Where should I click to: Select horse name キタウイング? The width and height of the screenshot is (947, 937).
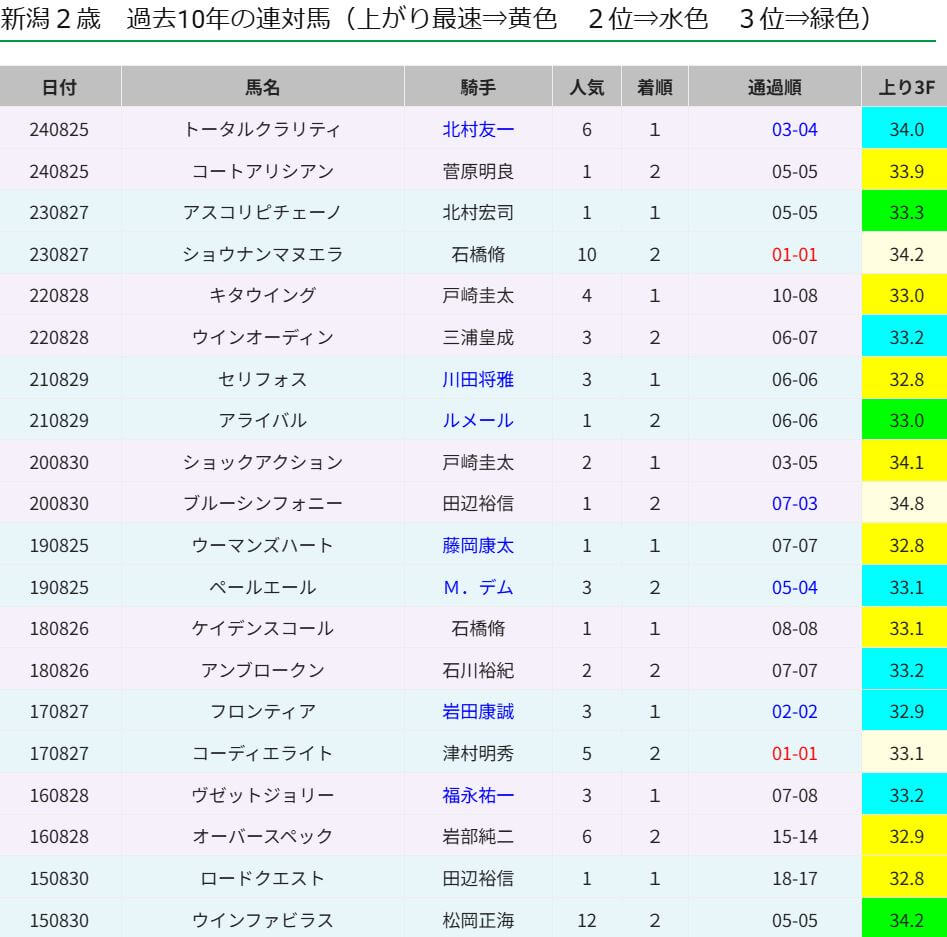(263, 295)
